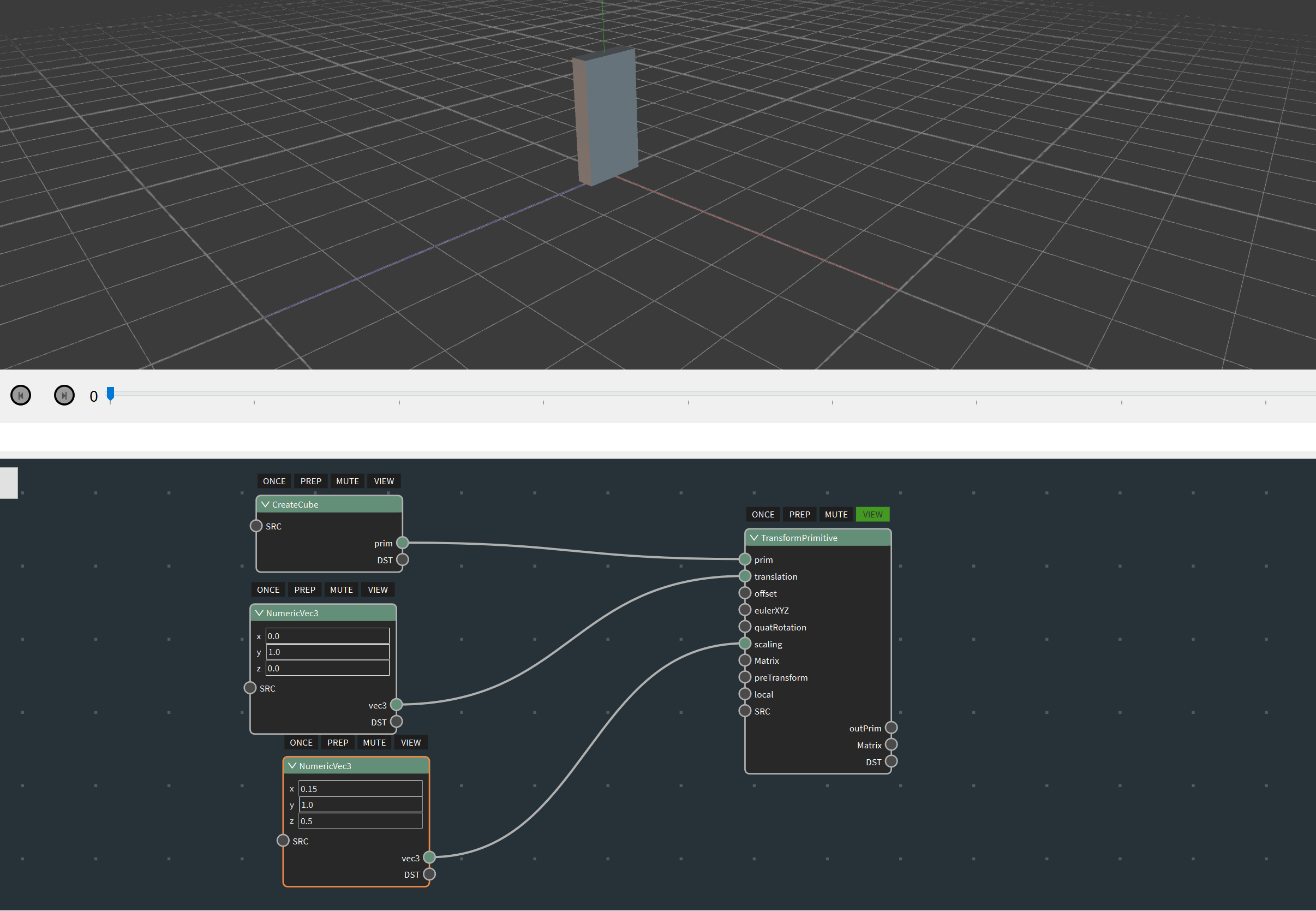This screenshot has height=911, width=1316.
Task: Click the z field showing 0.0
Action: coord(327,669)
